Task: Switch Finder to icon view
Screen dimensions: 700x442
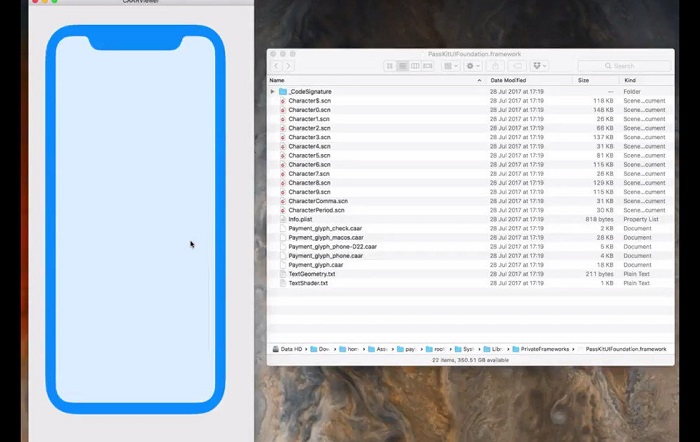Action: click(390, 66)
